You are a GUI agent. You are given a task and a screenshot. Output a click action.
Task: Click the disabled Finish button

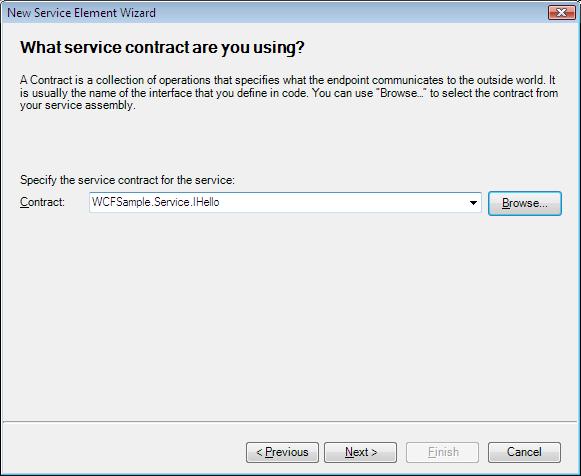click(442, 452)
